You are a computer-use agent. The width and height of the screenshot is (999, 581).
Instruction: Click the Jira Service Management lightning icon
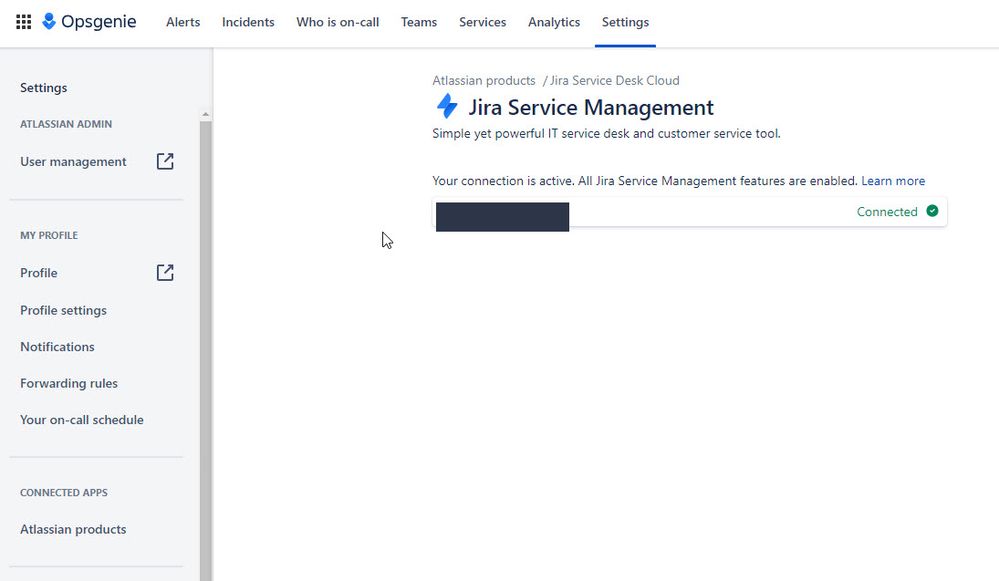pos(447,106)
